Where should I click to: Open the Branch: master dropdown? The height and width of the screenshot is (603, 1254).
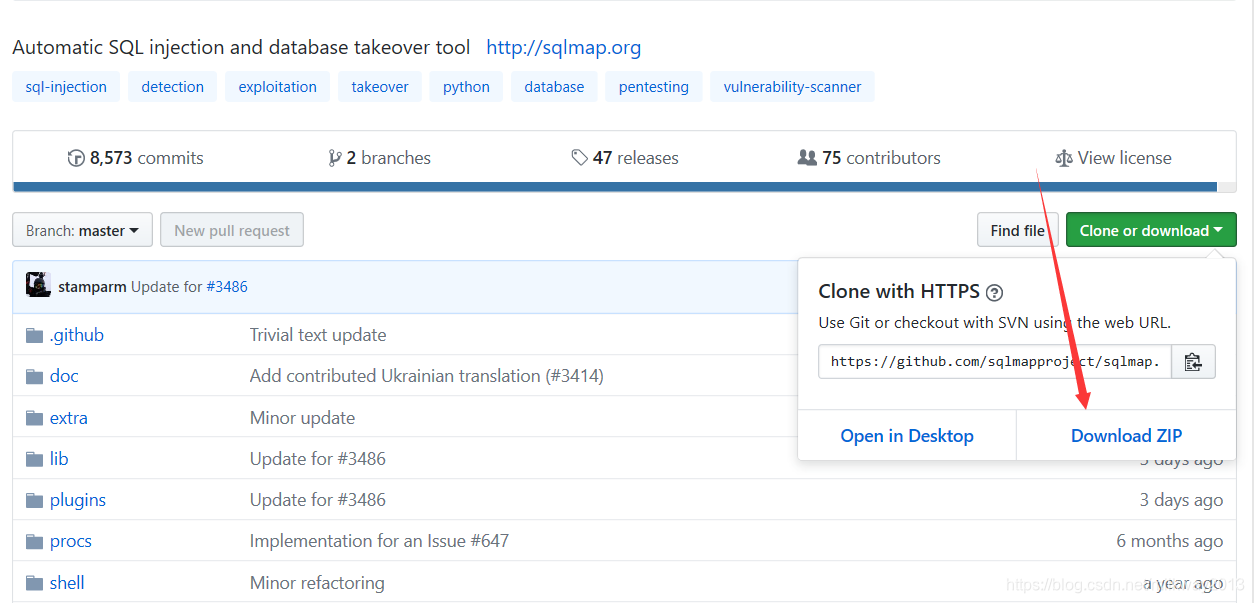click(x=83, y=230)
